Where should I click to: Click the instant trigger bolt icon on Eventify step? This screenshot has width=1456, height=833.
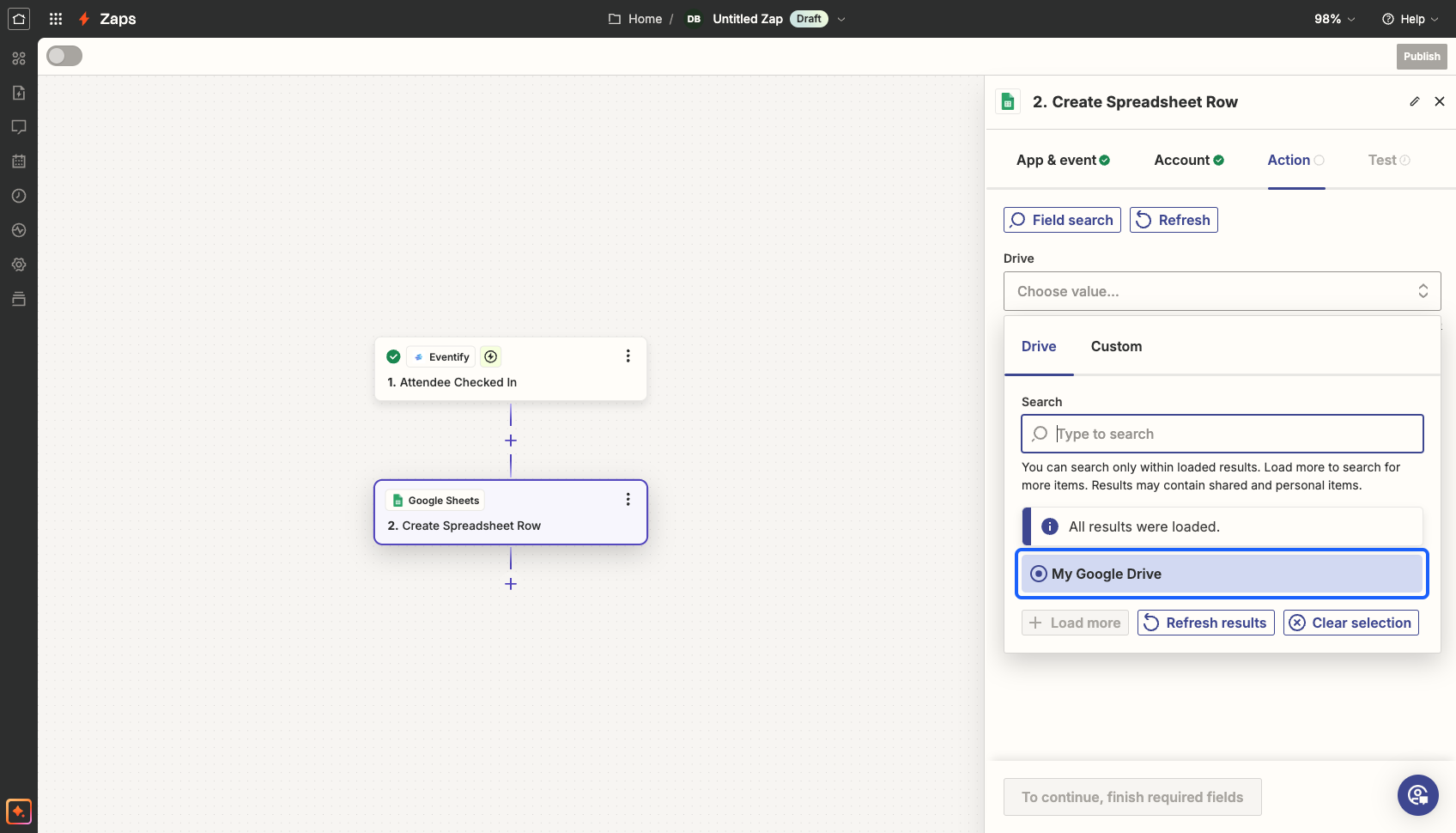(491, 356)
